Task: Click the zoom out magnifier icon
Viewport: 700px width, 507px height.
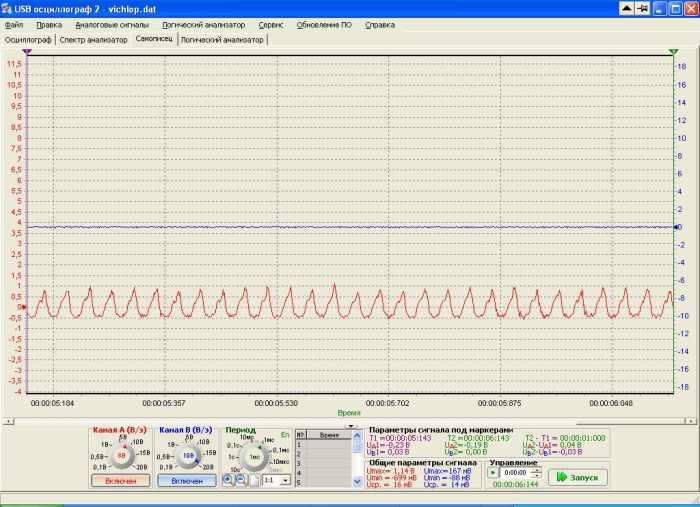Action: [x=241, y=480]
